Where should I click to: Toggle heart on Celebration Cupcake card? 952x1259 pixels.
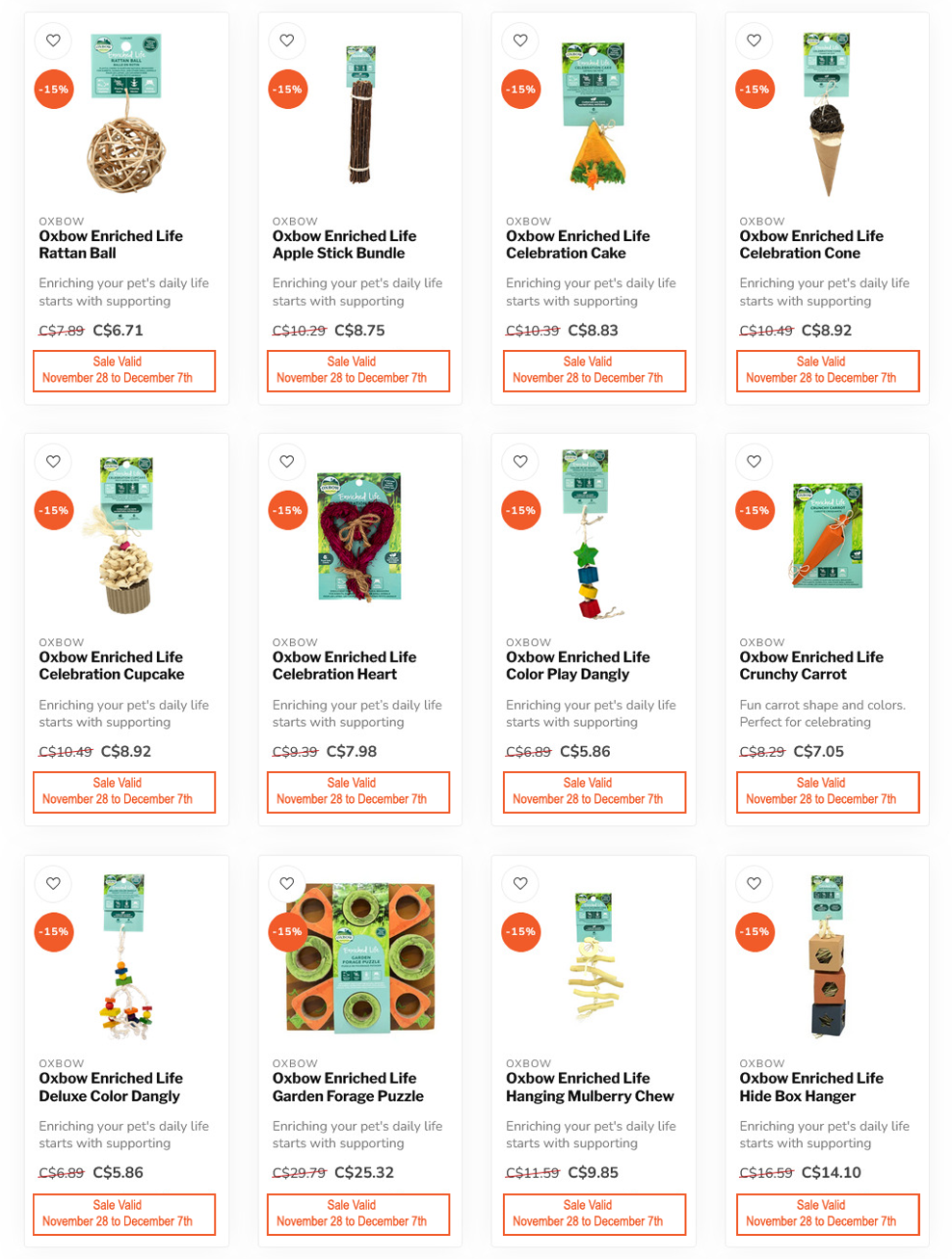pos(53,462)
